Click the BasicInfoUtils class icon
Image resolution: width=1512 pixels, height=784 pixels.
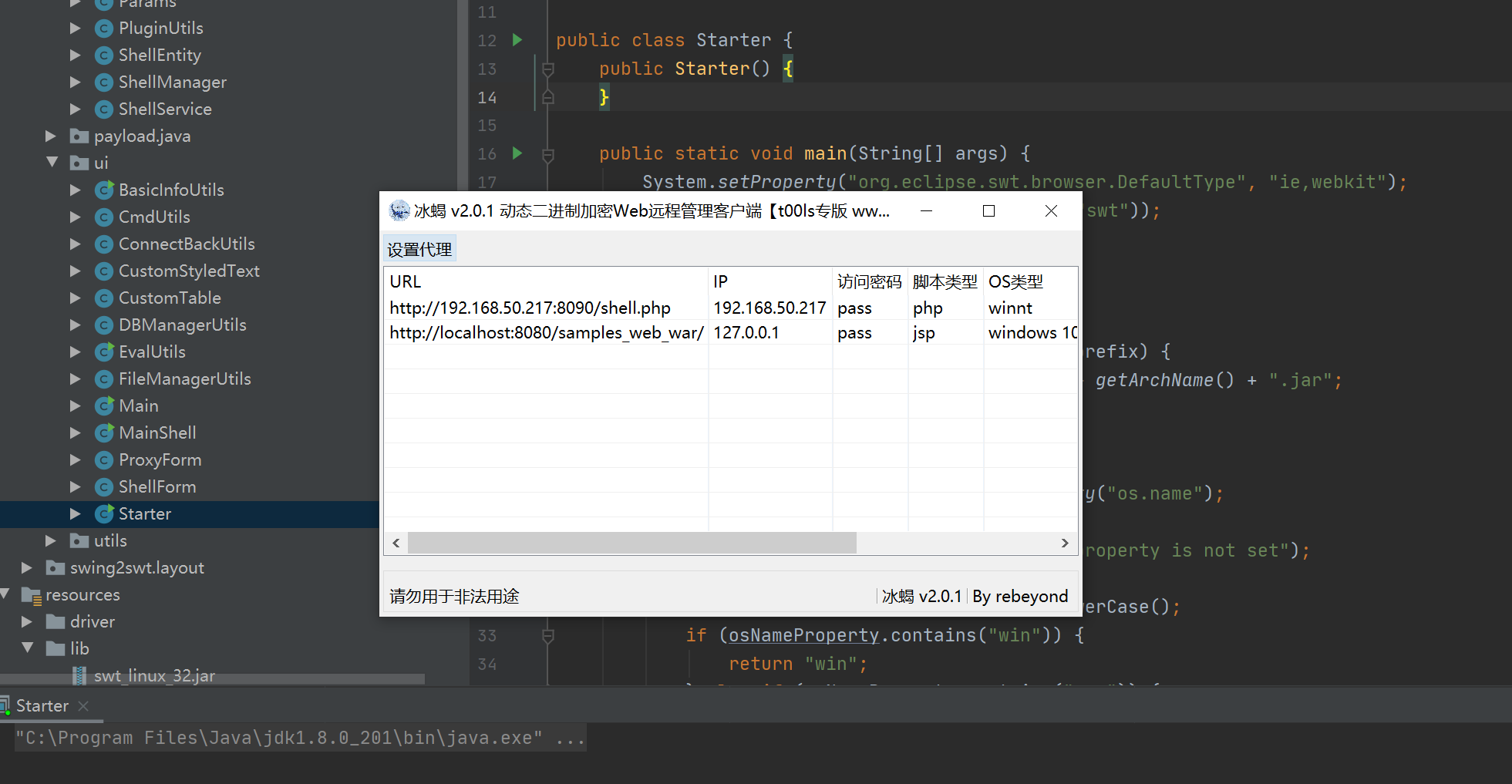click(x=104, y=190)
